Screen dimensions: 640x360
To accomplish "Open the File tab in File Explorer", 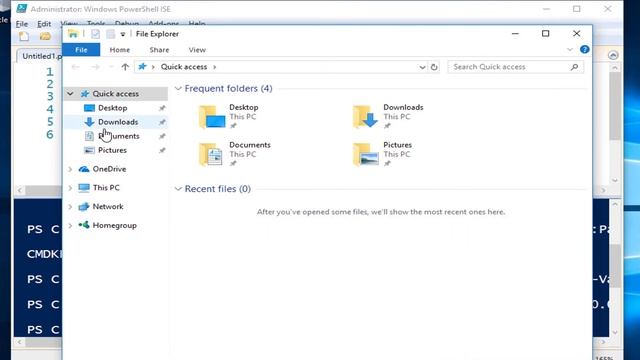I will (81, 50).
